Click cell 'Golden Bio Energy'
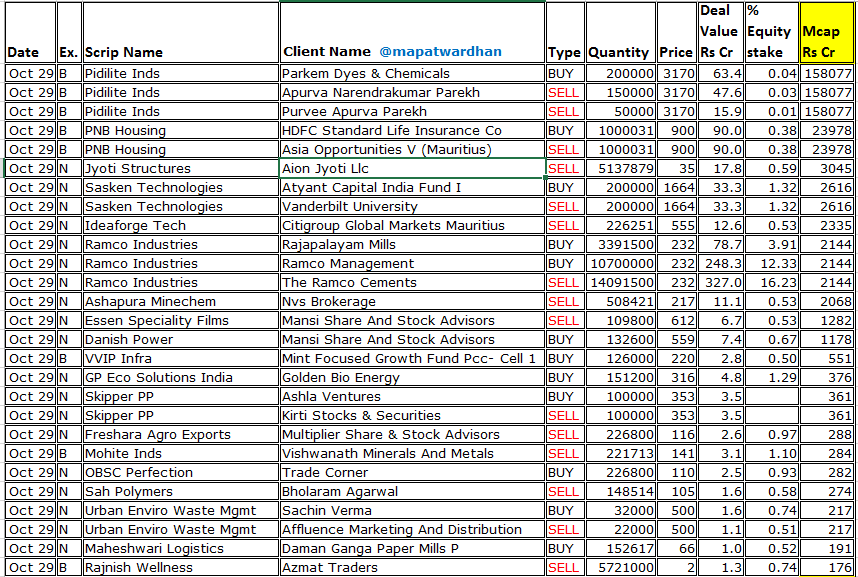 coord(412,377)
